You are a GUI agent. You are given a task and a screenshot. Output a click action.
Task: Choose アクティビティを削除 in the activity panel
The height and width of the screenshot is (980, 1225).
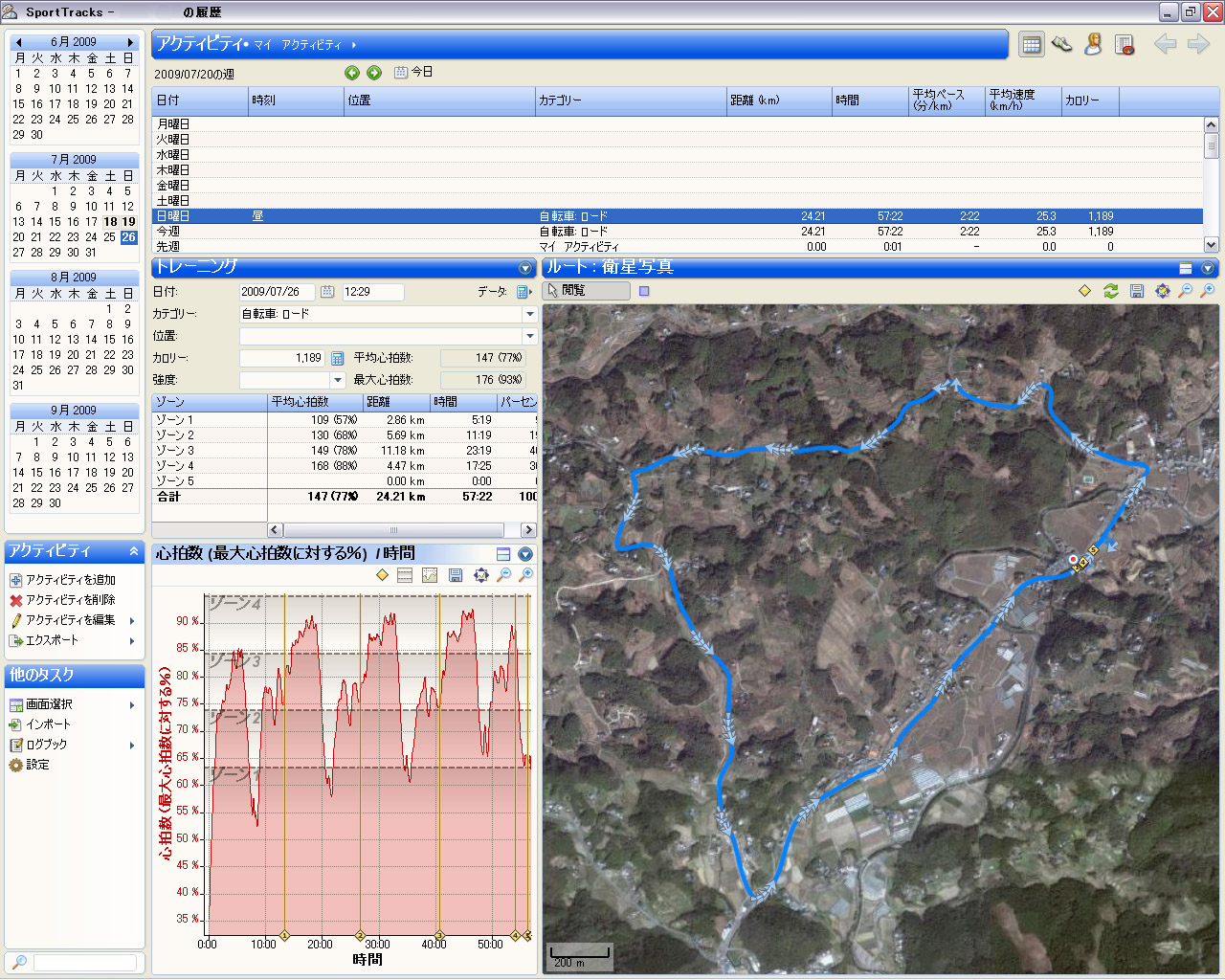click(x=70, y=600)
